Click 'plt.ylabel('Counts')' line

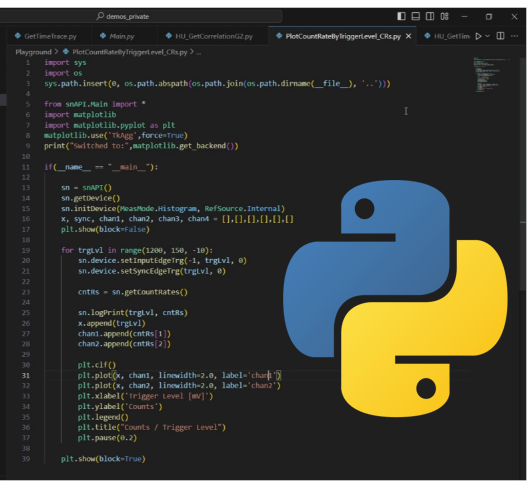120,406
